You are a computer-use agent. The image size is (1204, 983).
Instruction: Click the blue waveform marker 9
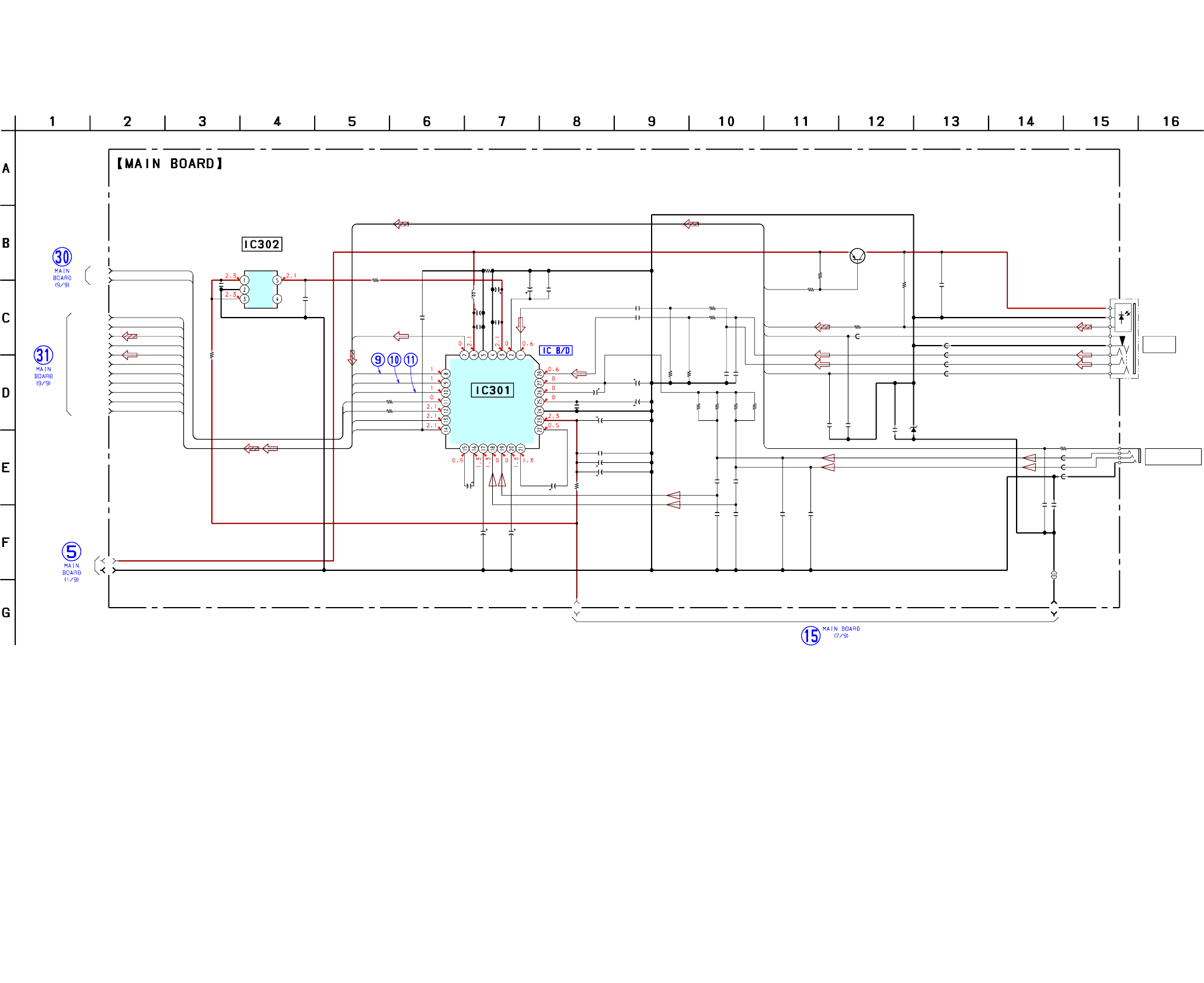378,360
